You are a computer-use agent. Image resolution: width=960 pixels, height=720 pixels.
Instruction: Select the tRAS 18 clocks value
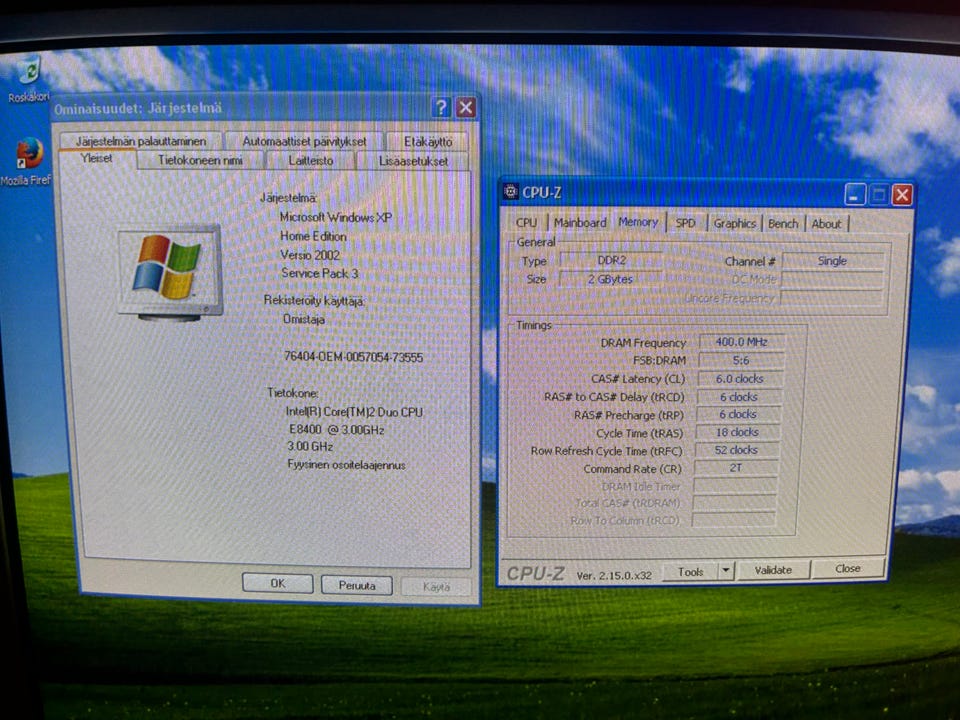[x=737, y=432]
